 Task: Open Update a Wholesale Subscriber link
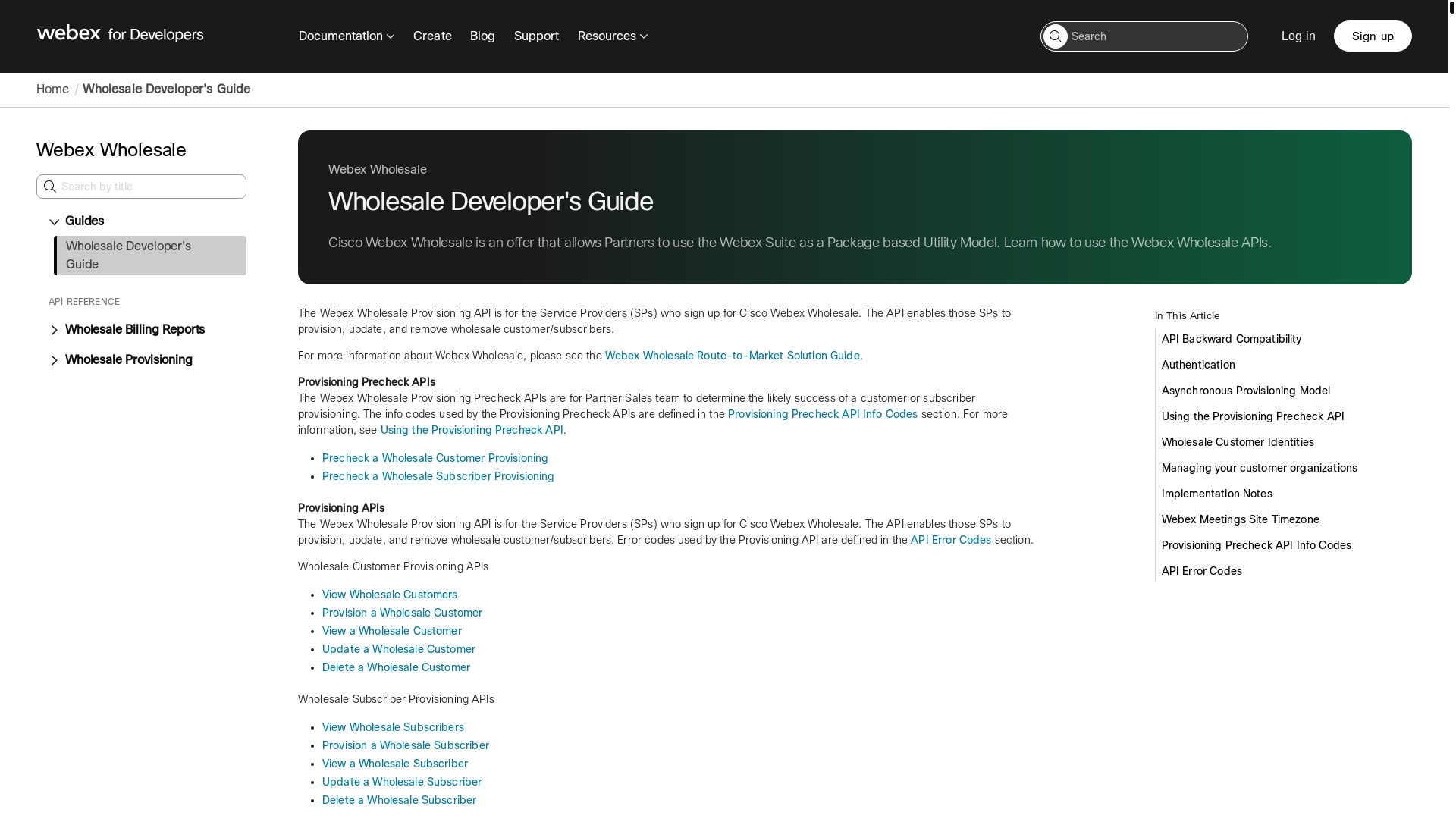[x=401, y=782]
